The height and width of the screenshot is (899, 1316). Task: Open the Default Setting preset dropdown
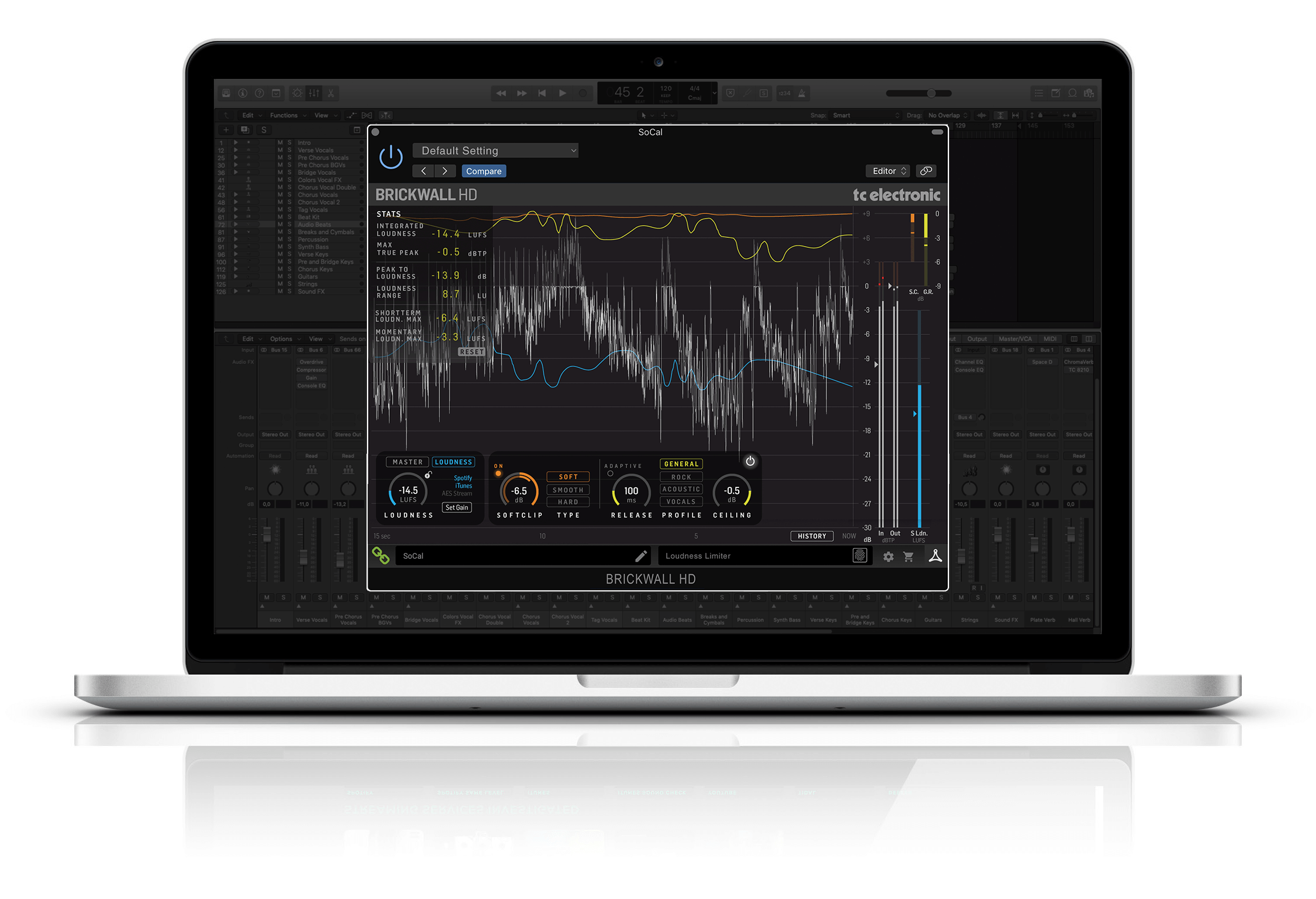495,151
